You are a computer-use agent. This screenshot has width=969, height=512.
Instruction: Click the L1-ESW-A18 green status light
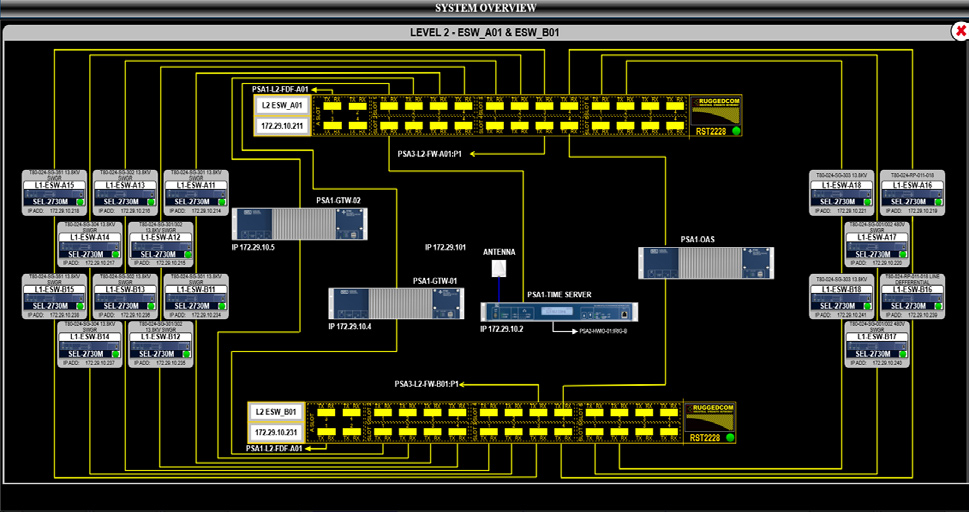866,202
